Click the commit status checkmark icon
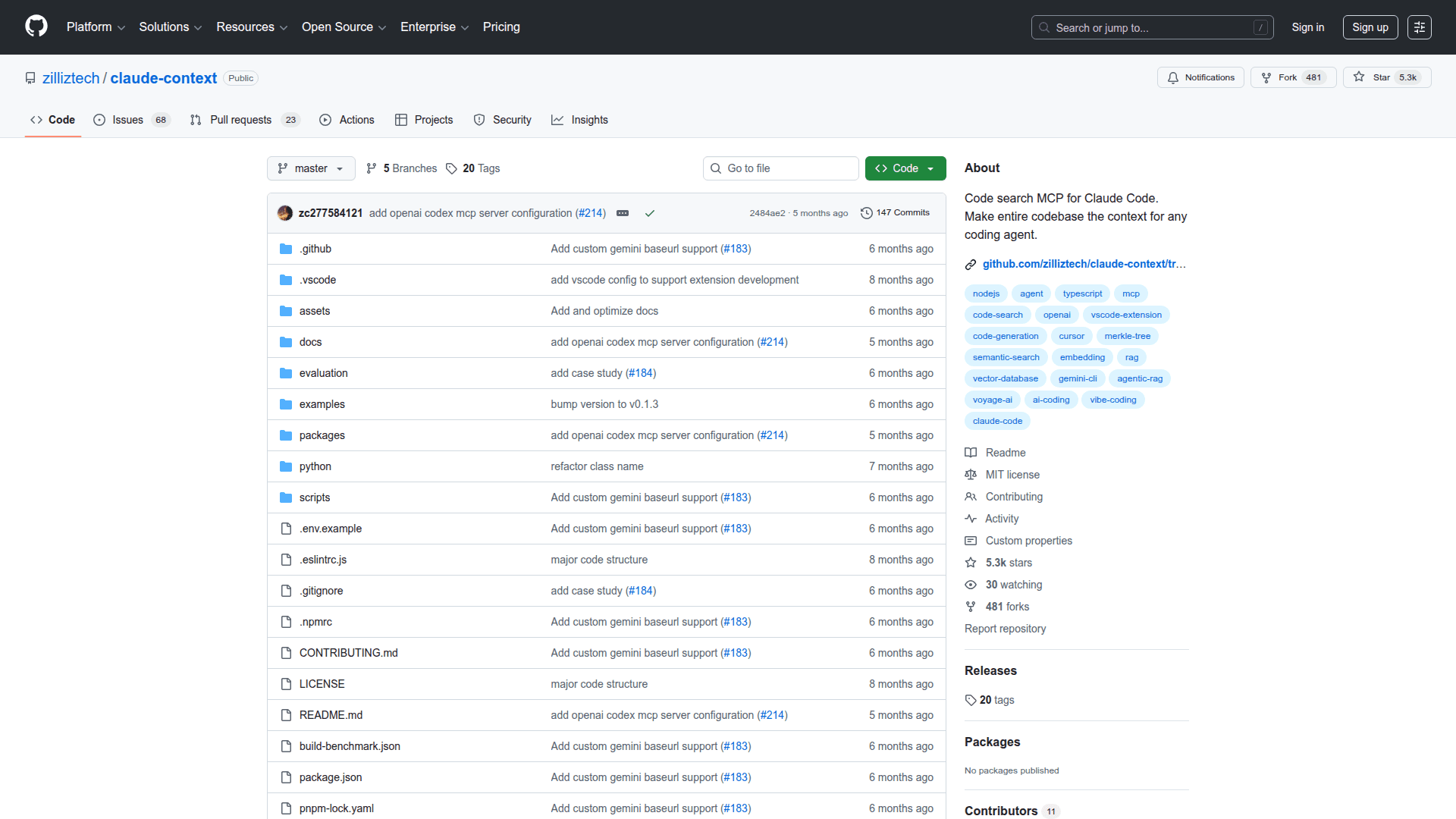1456x819 pixels. coord(650,213)
